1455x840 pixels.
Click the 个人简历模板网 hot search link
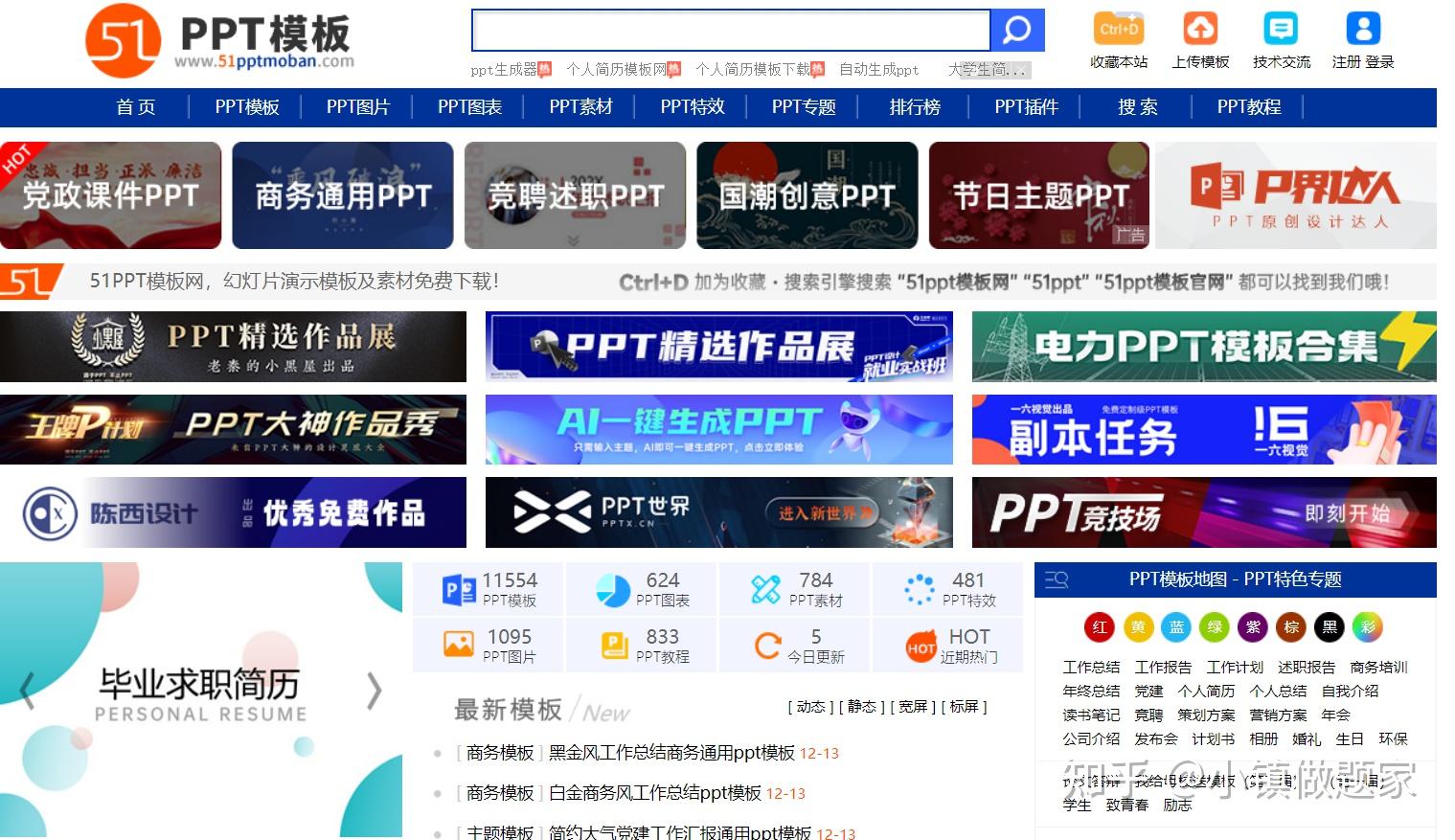click(616, 70)
